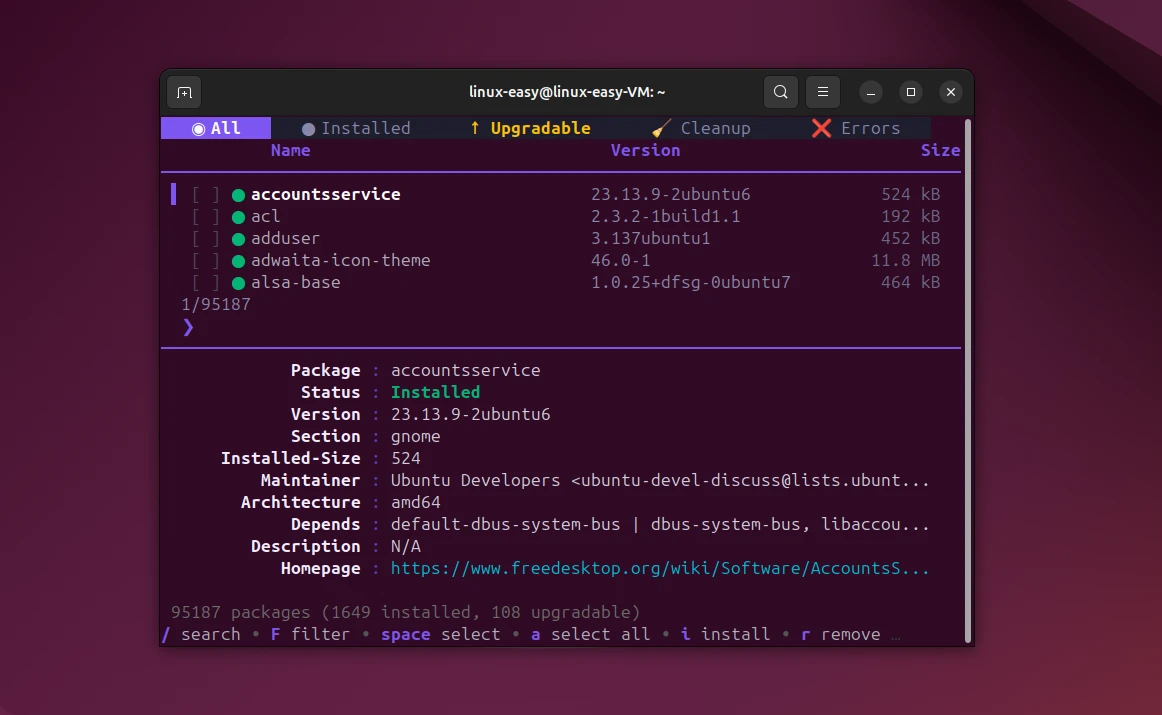This screenshot has width=1162, height=715.
Task: Open the terminal search magnifier icon
Action: [781, 92]
